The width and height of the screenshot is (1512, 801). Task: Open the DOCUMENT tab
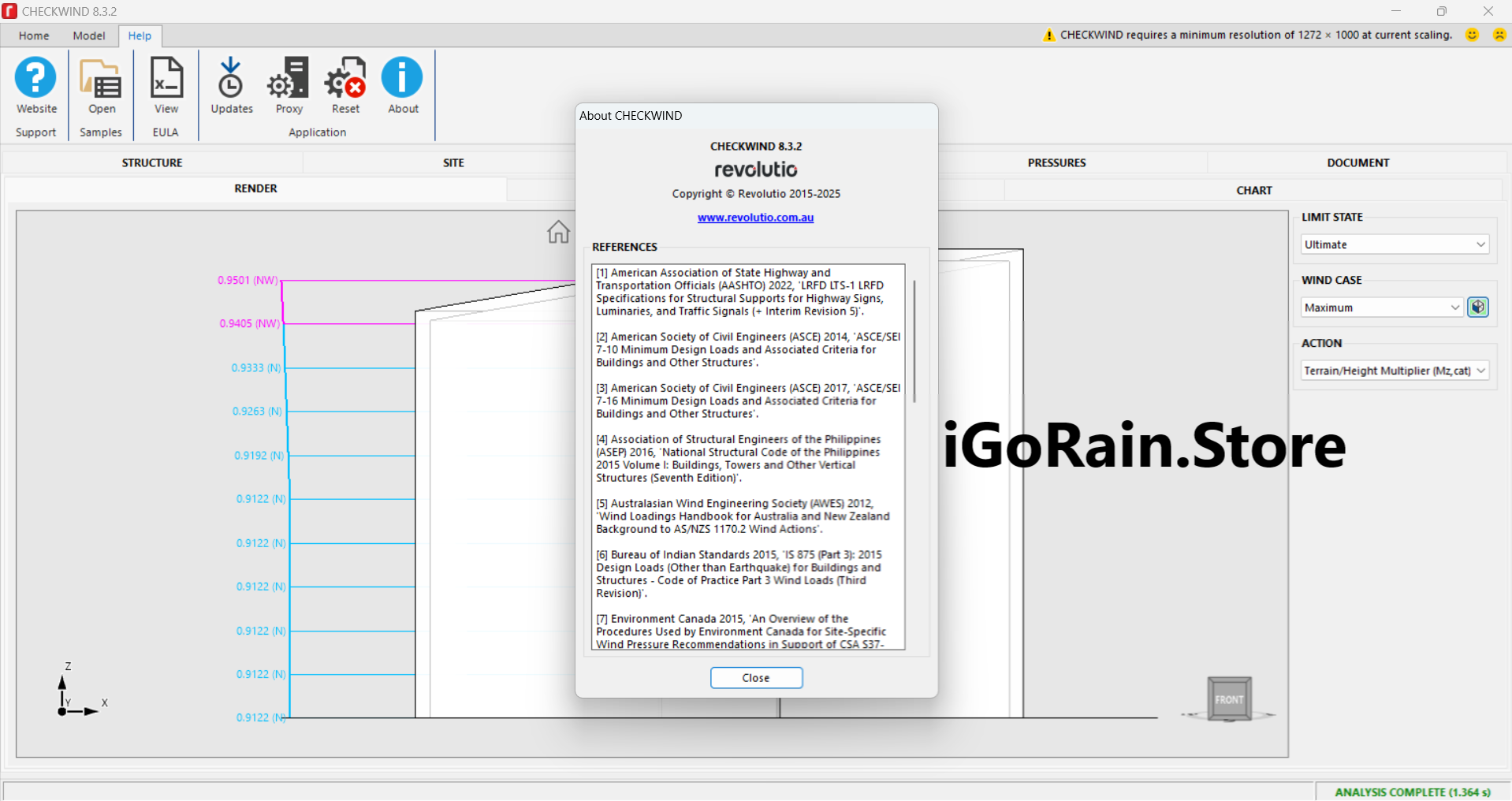pos(1357,162)
